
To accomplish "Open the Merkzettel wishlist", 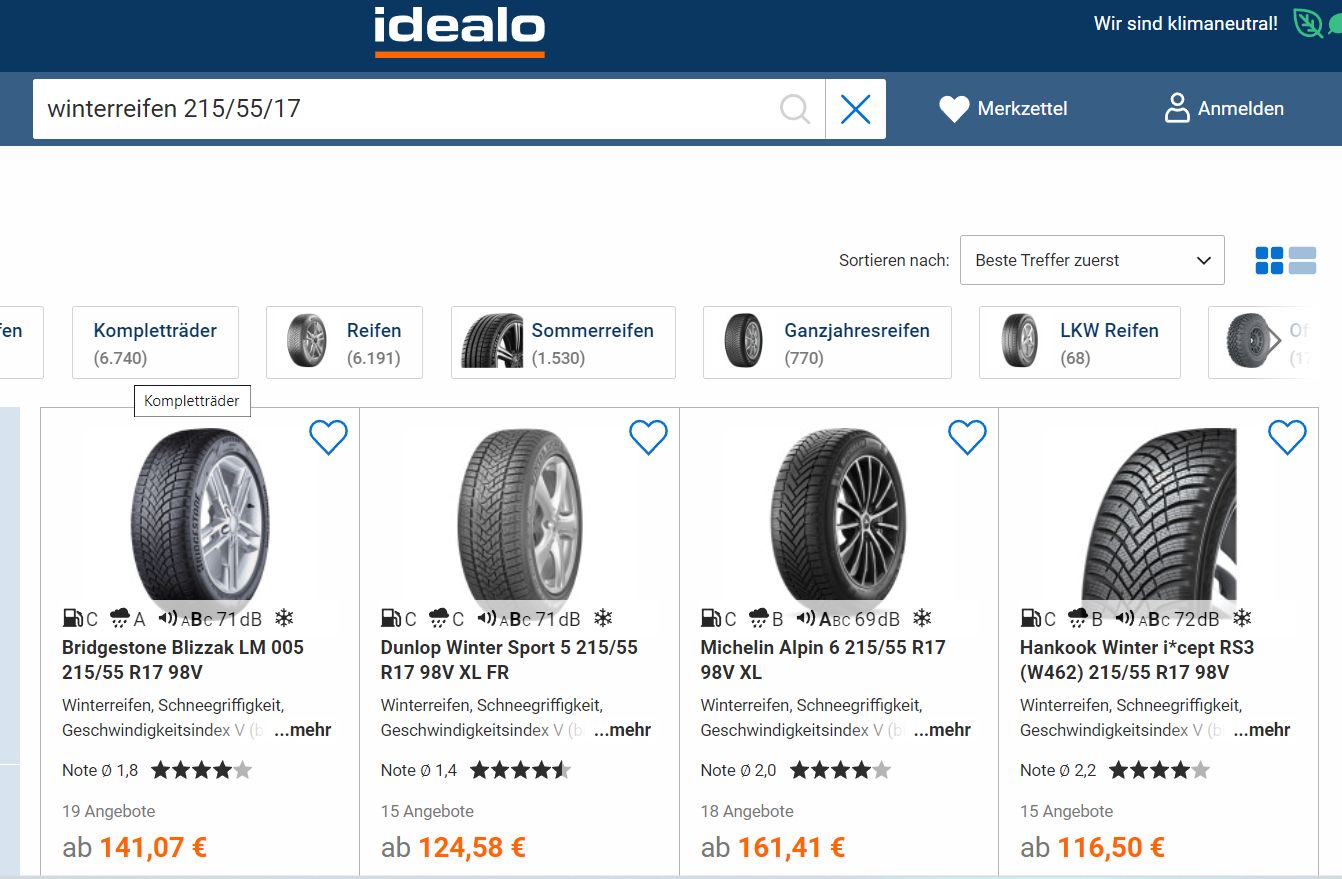I will click(1003, 109).
